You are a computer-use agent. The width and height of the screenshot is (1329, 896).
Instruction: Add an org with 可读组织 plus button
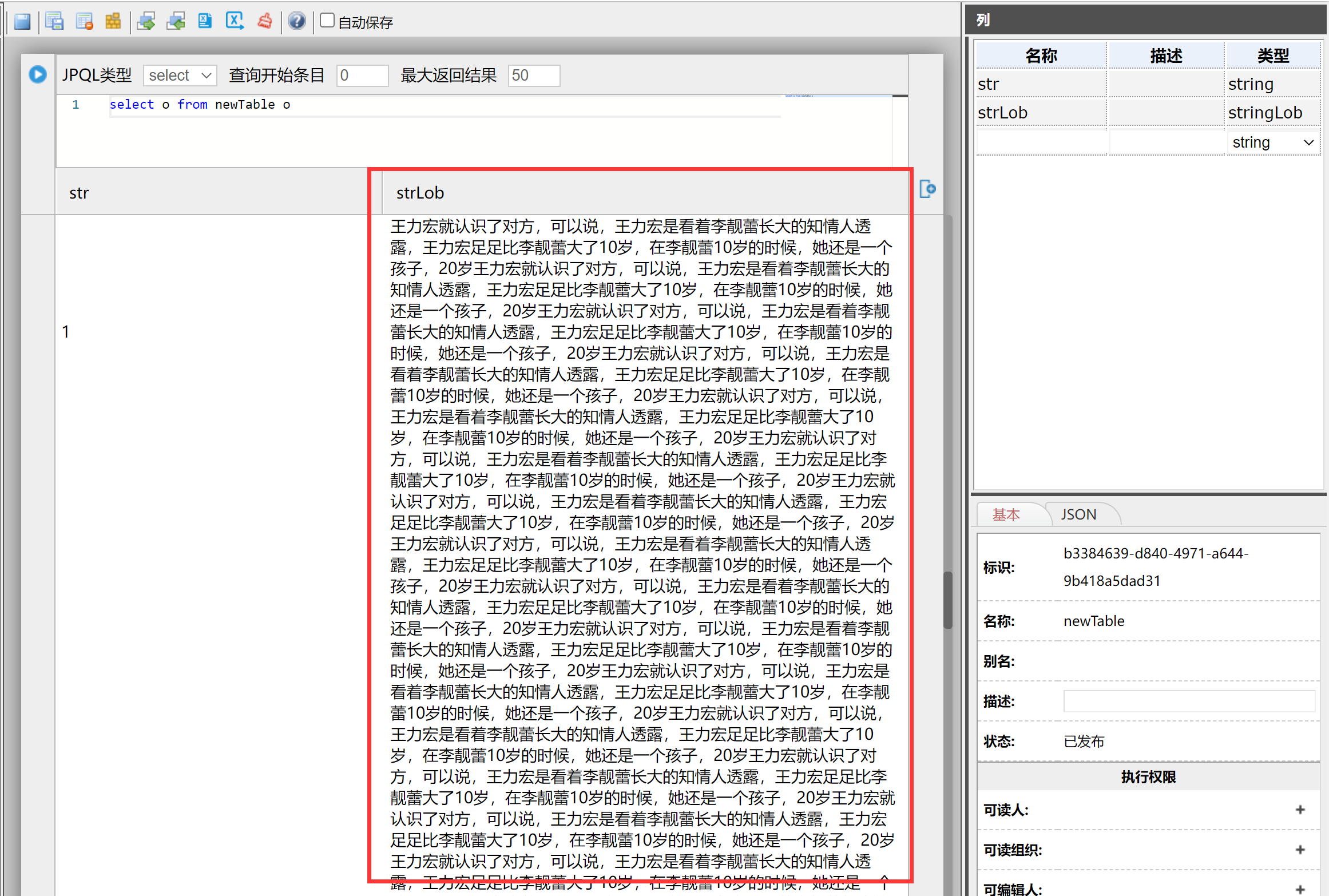(1300, 850)
